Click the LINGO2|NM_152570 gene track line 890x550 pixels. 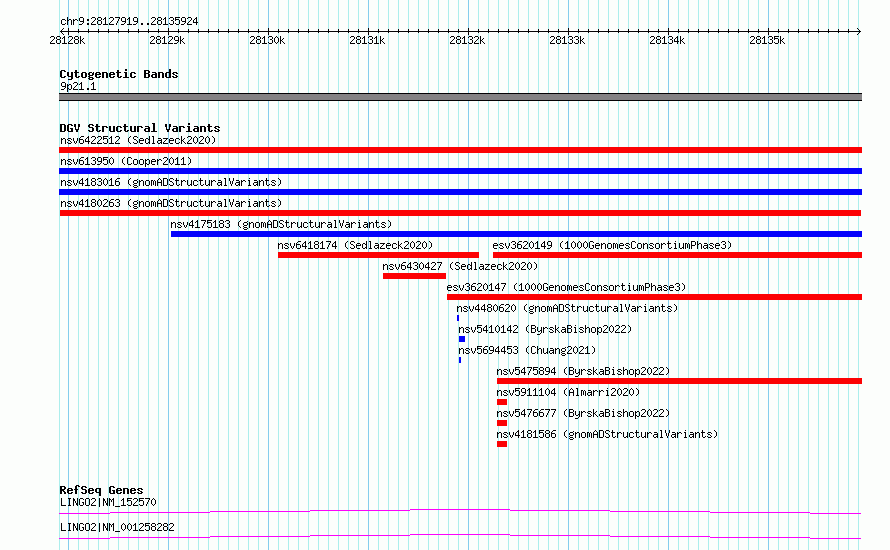coord(460,511)
